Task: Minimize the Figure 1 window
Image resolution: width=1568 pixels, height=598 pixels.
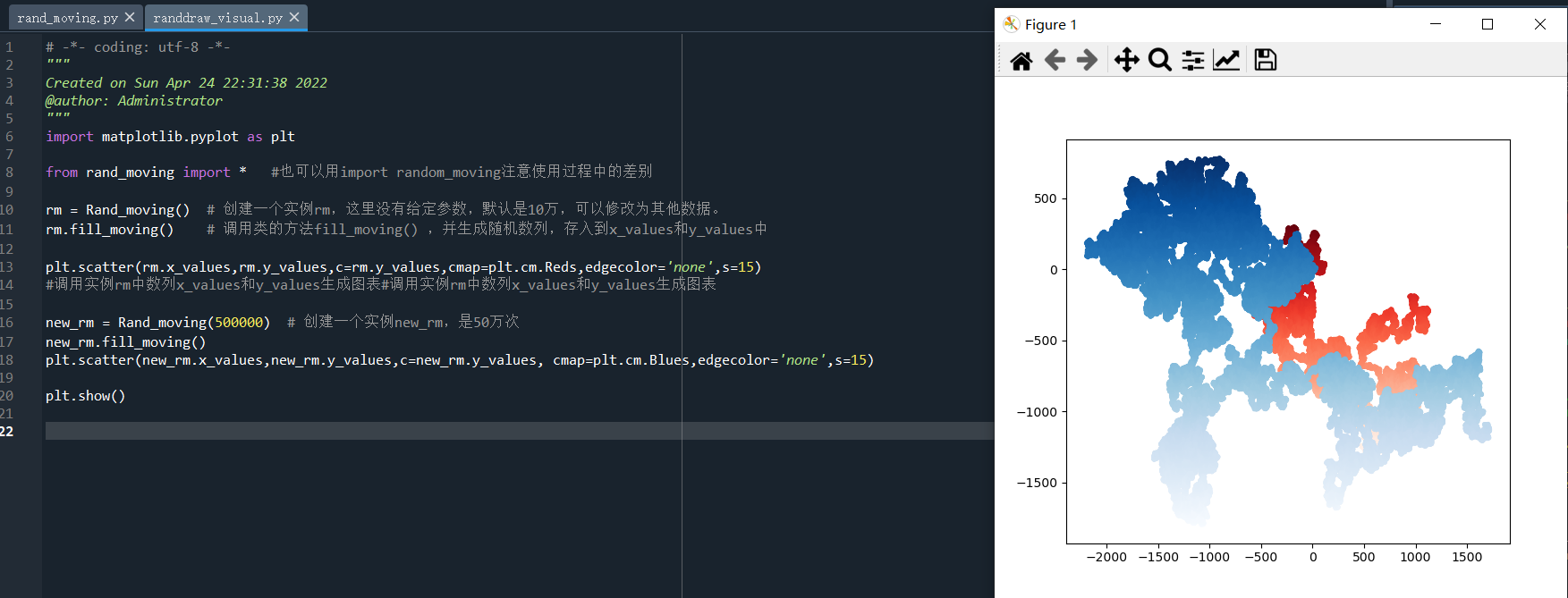Action: click(x=1436, y=24)
